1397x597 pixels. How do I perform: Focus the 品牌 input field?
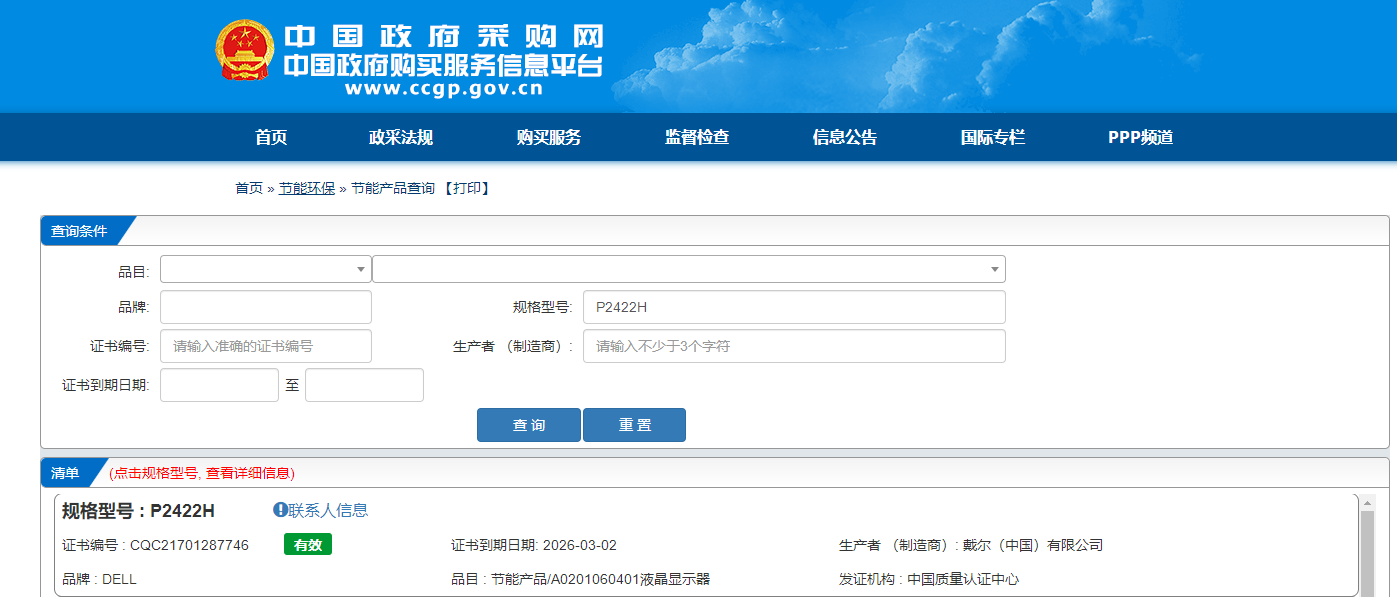tap(265, 307)
